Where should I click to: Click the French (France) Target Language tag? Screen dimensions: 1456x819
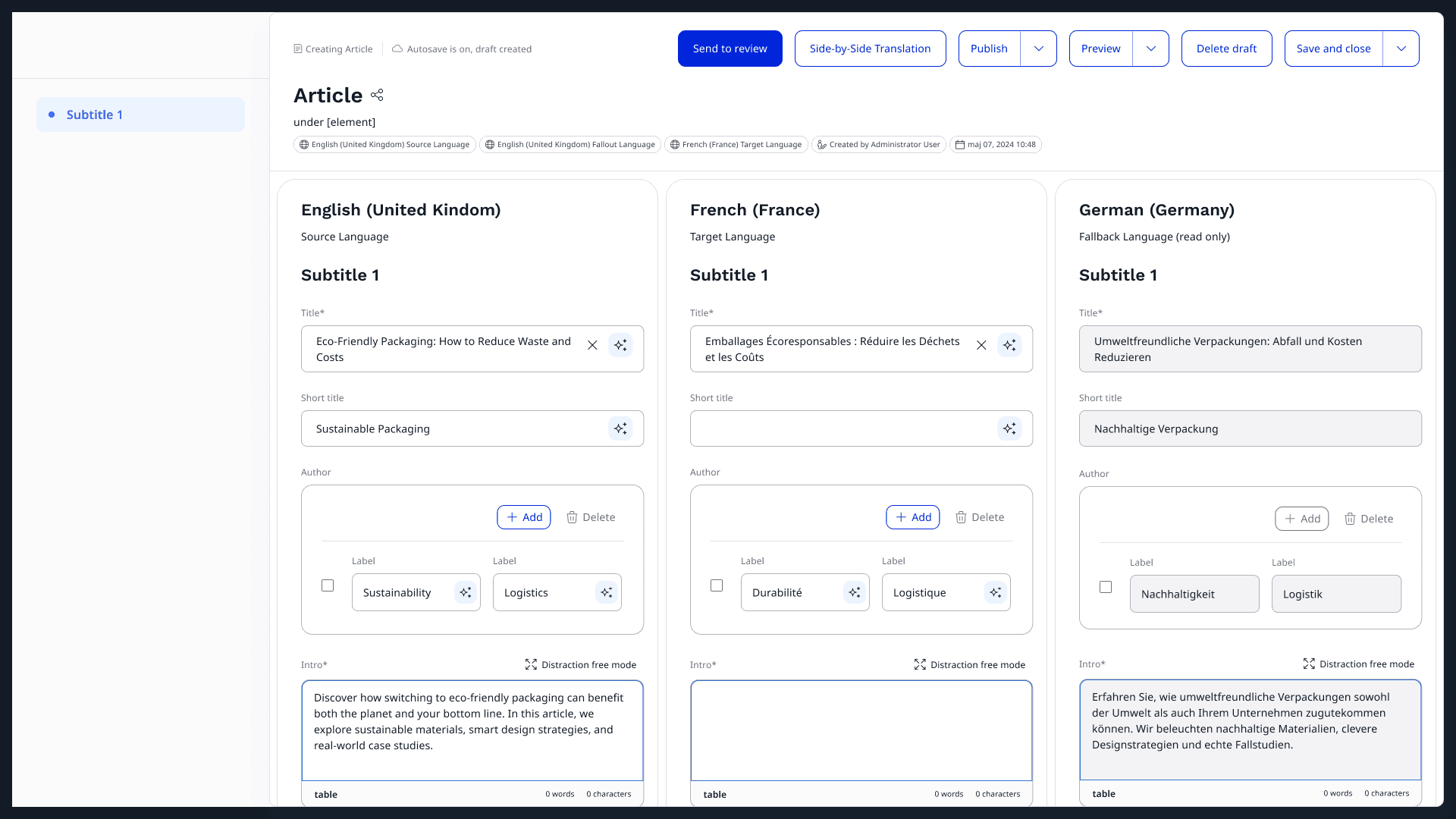(736, 144)
